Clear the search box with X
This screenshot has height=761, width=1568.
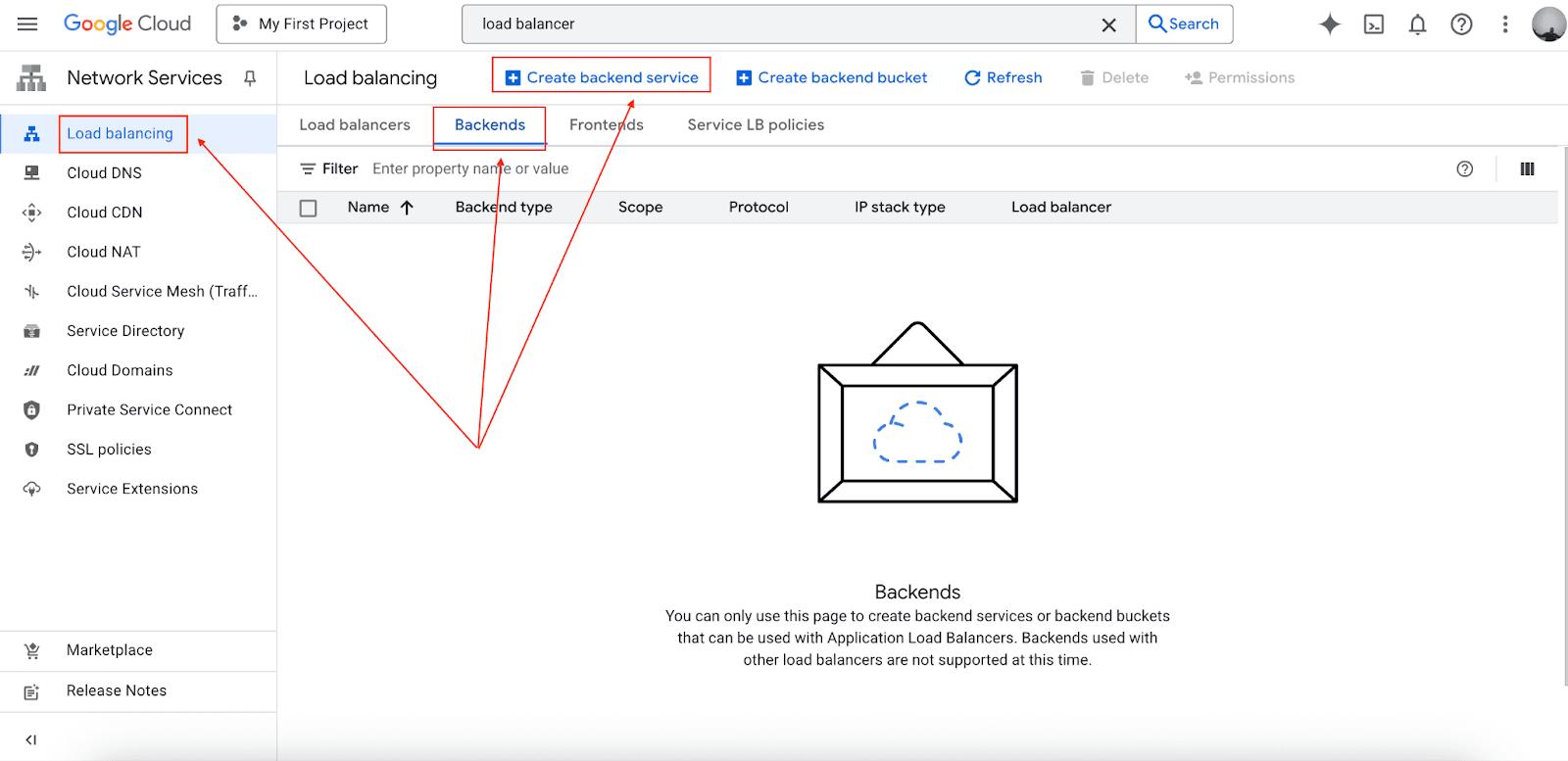click(1108, 24)
